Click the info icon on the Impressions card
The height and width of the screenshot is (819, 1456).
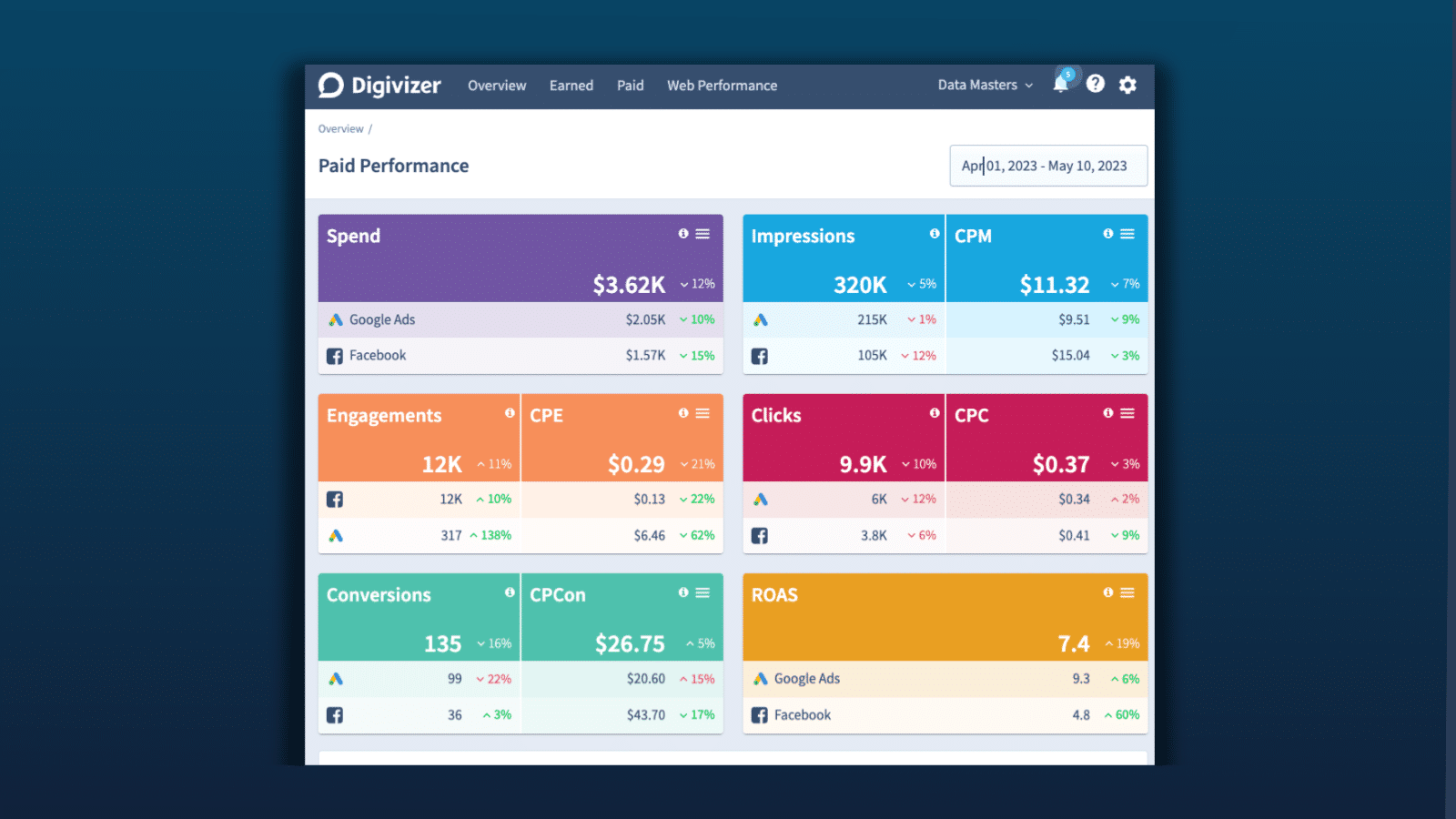(934, 234)
